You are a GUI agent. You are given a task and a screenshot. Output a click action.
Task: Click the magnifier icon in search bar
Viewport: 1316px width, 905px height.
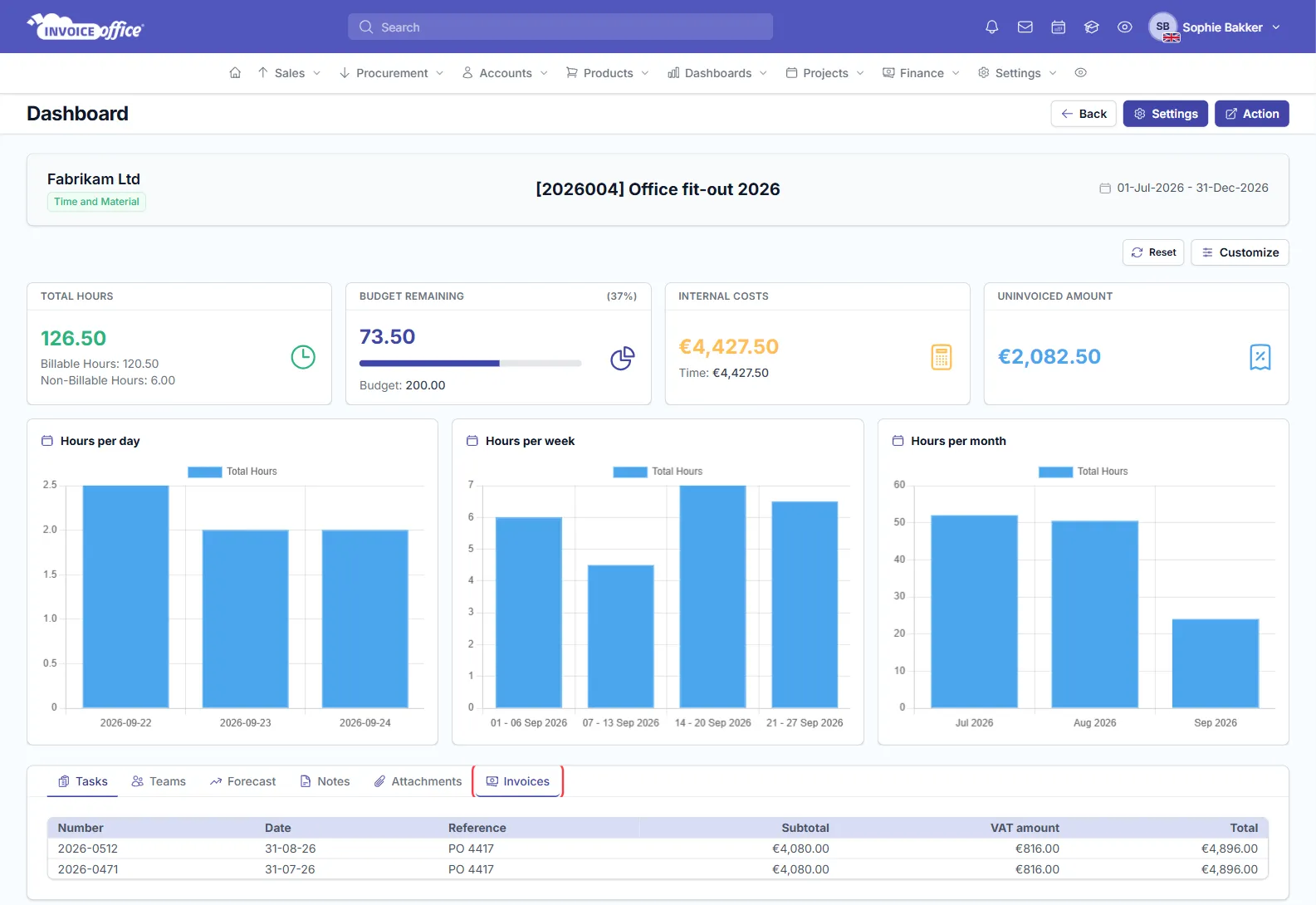tap(366, 27)
